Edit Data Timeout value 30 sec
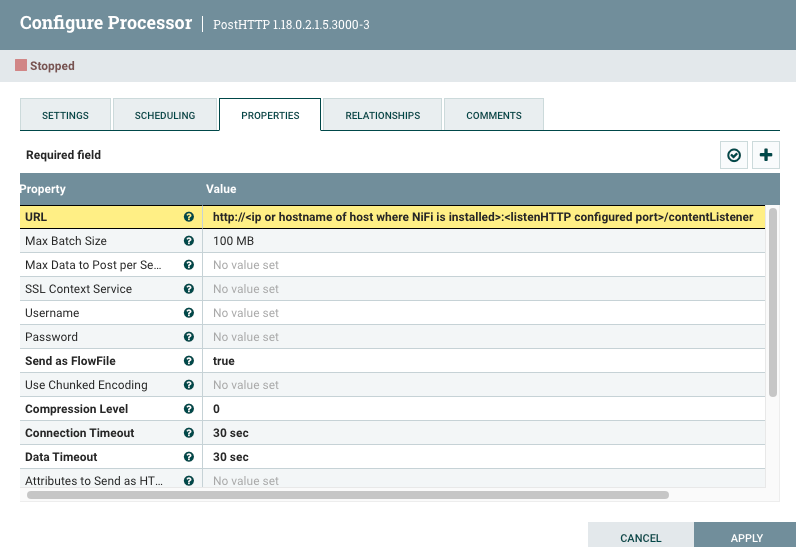Image resolution: width=796 pixels, height=547 pixels. (484, 457)
